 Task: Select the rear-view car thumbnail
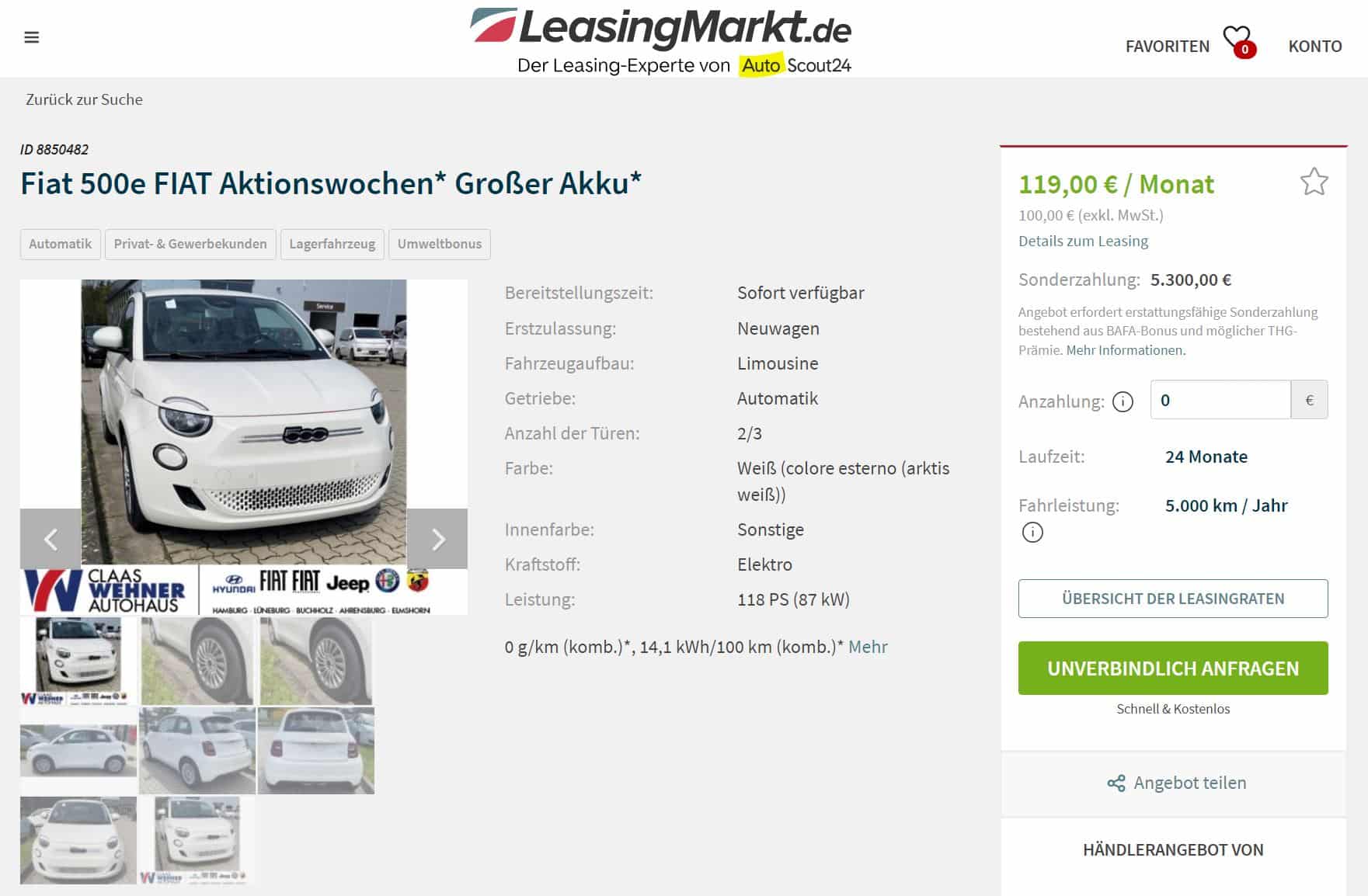coord(316,751)
